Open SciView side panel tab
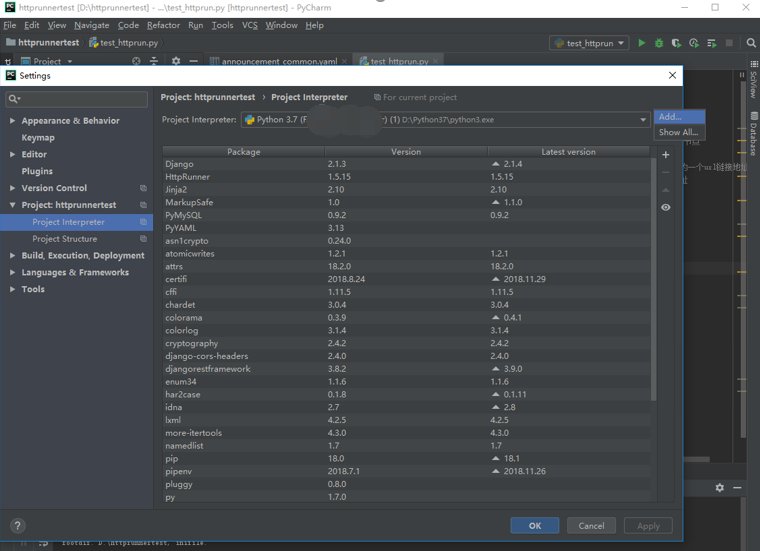760x551 pixels. tap(754, 79)
